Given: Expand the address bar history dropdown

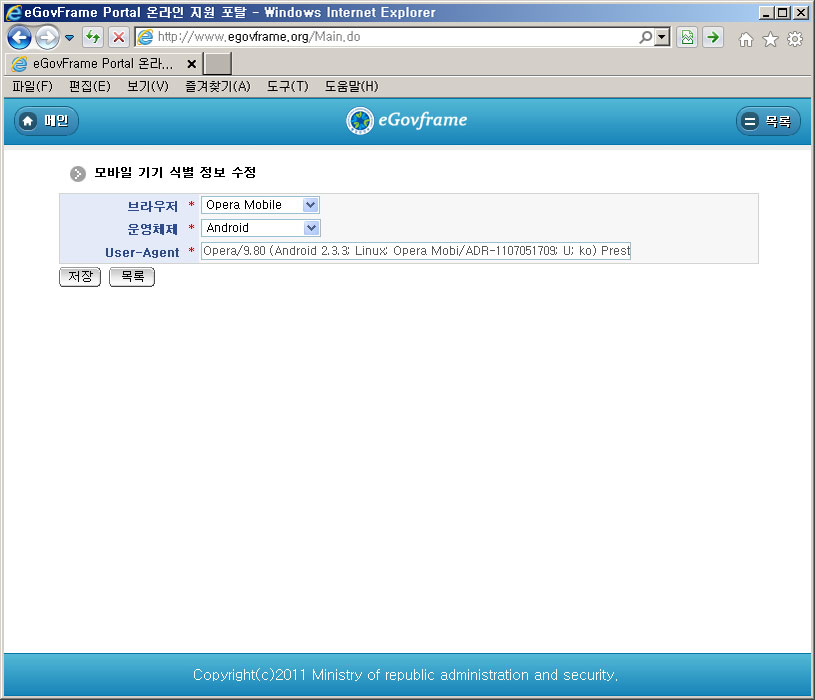Looking at the screenshot, I should [662, 37].
